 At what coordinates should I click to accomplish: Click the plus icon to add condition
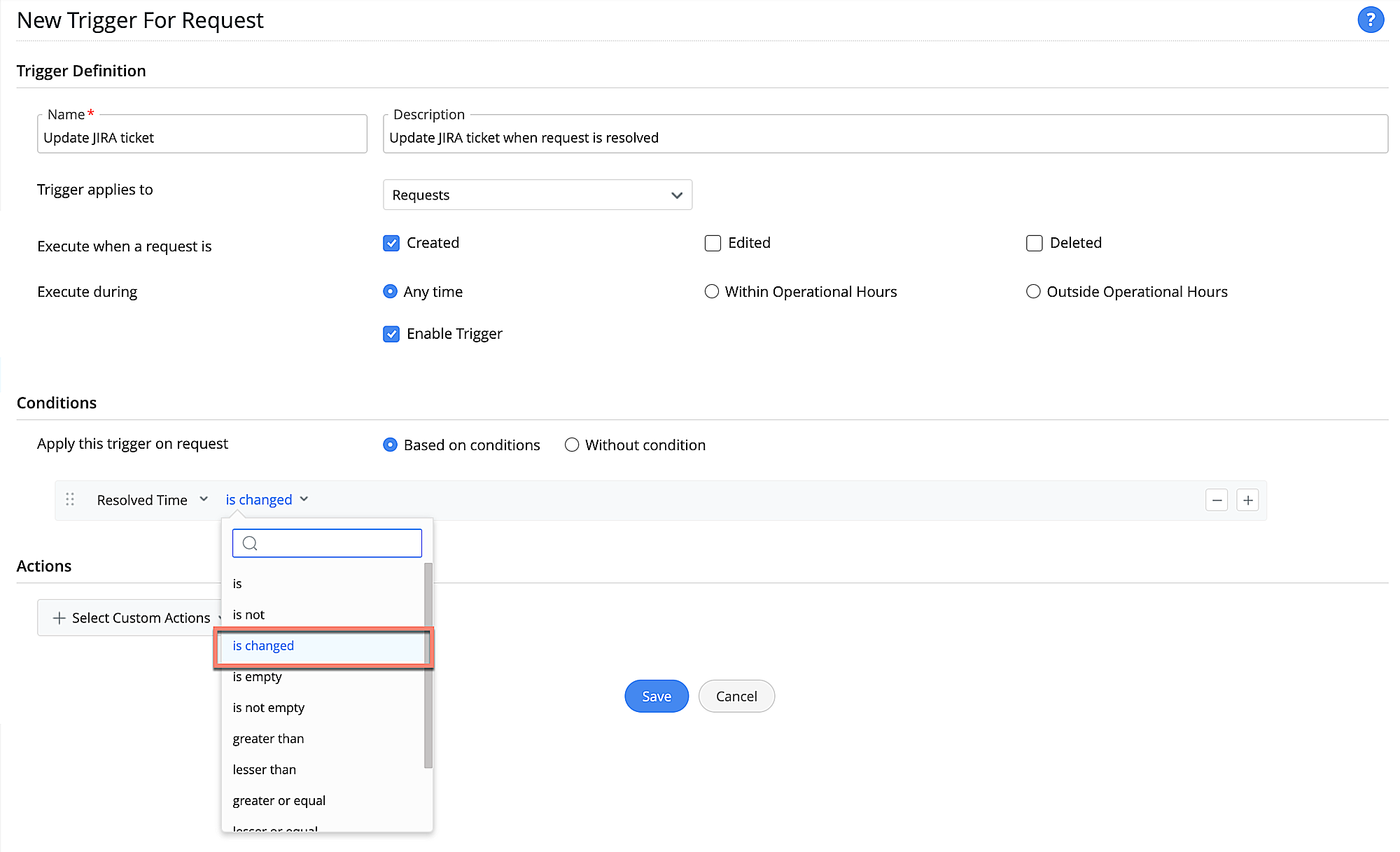[1247, 500]
